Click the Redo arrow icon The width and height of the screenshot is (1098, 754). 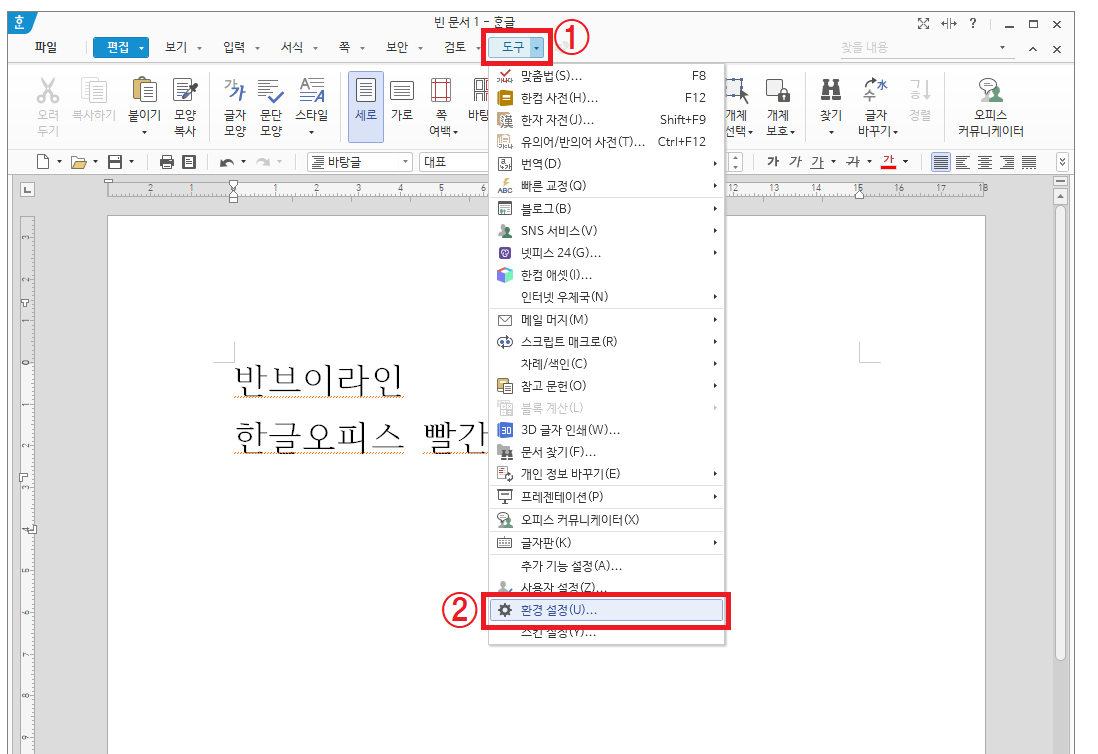tap(263, 162)
